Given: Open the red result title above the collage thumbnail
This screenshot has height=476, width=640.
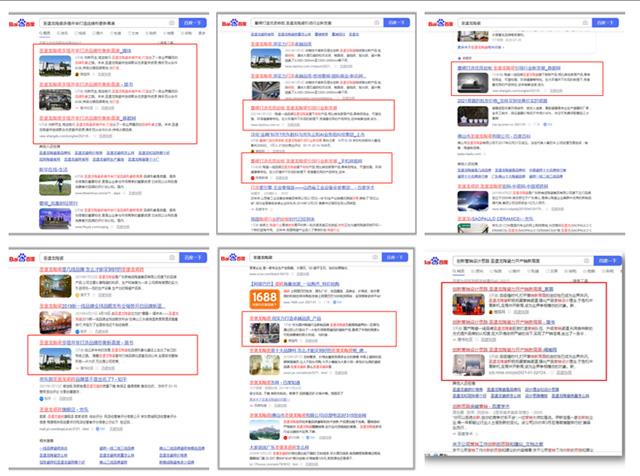Looking at the screenshot, I should [x=285, y=318].
